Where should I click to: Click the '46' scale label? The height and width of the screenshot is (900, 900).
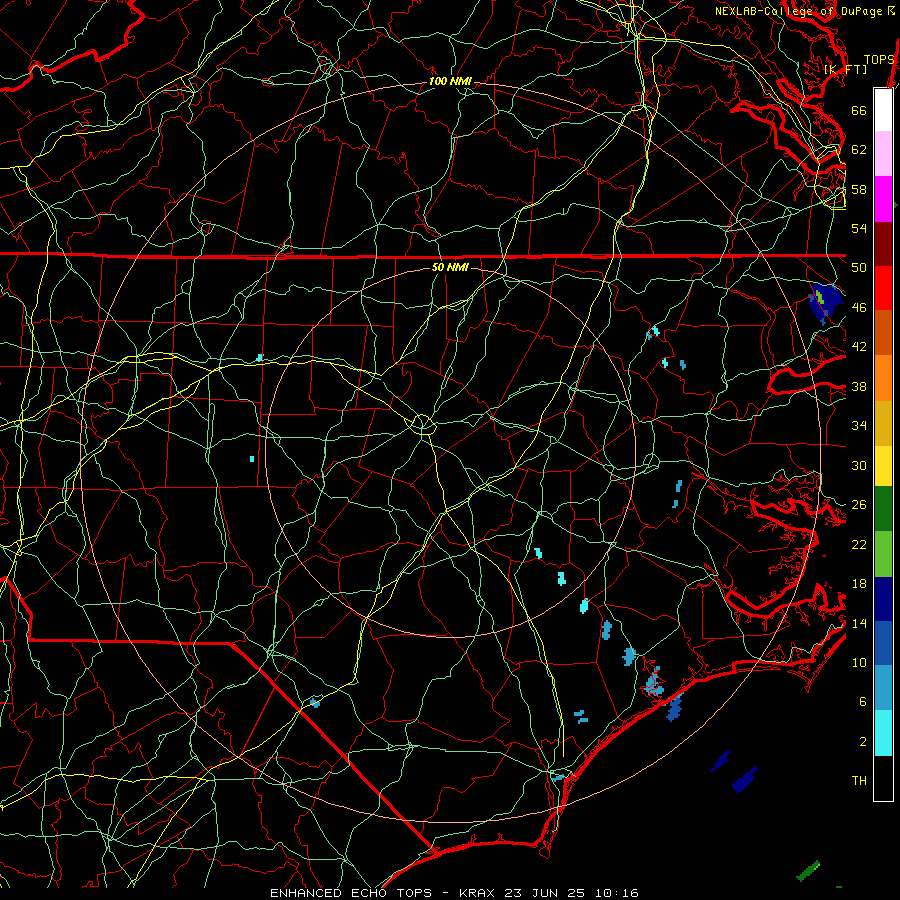point(859,308)
